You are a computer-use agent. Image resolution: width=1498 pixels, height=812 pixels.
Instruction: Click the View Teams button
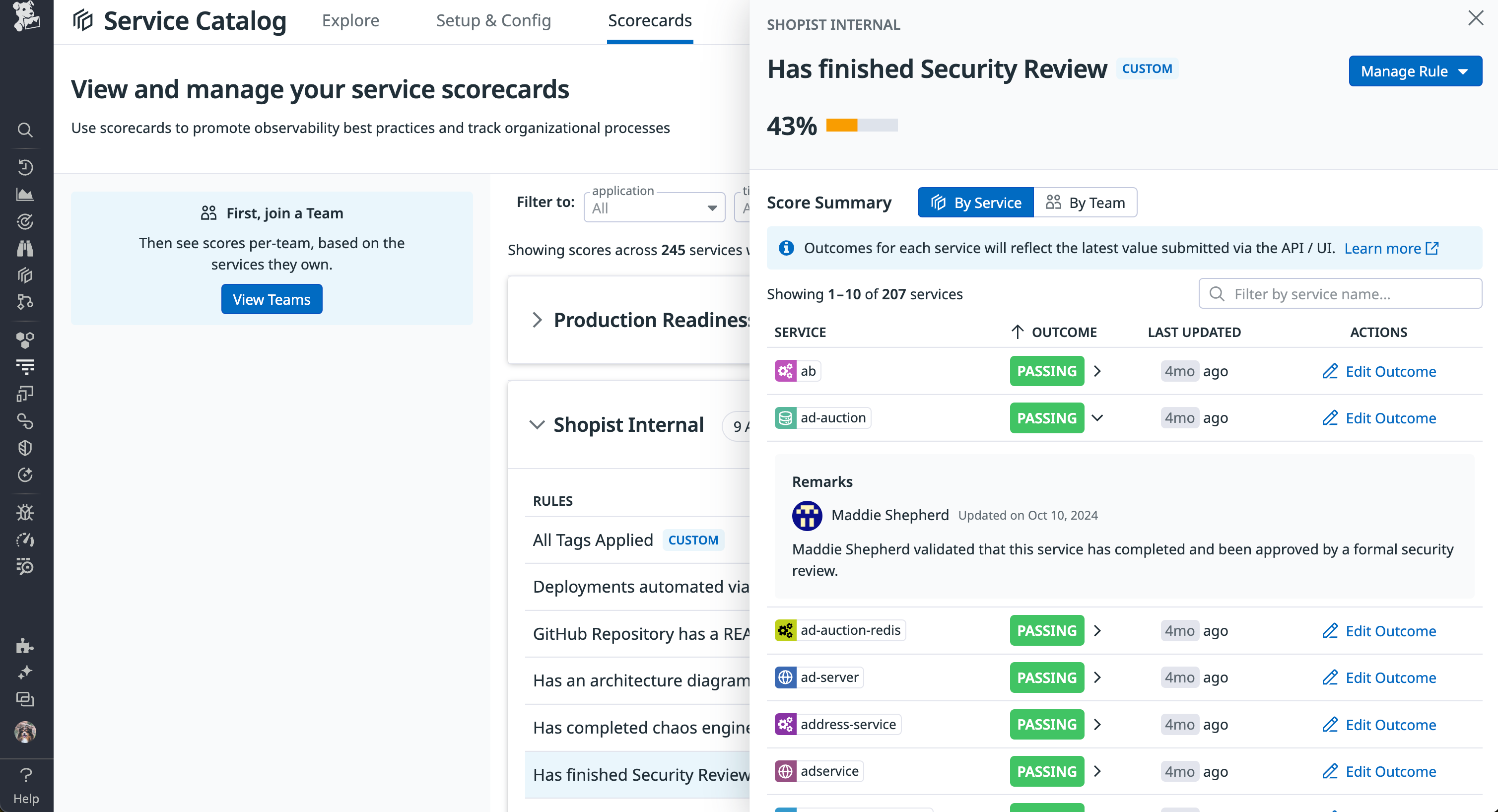click(272, 299)
